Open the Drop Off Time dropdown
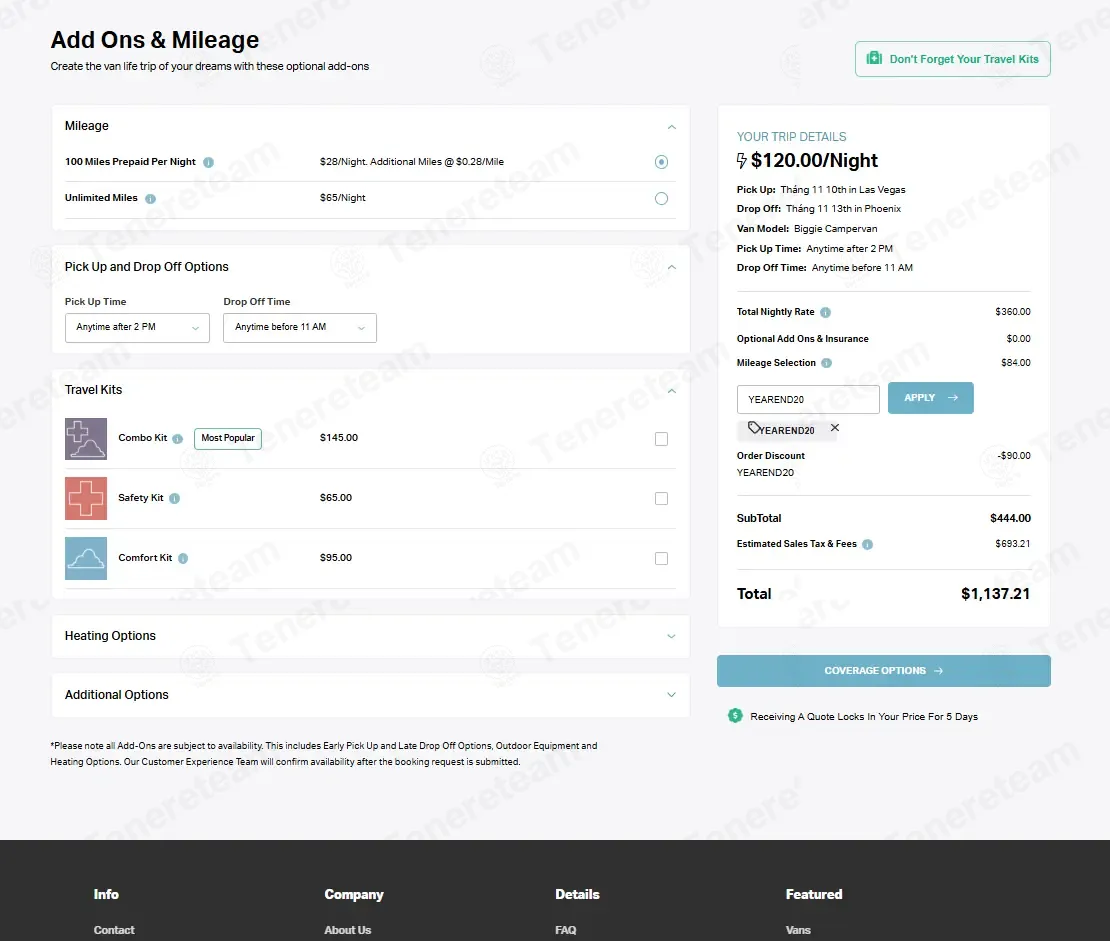This screenshot has width=1110, height=941. click(299, 328)
